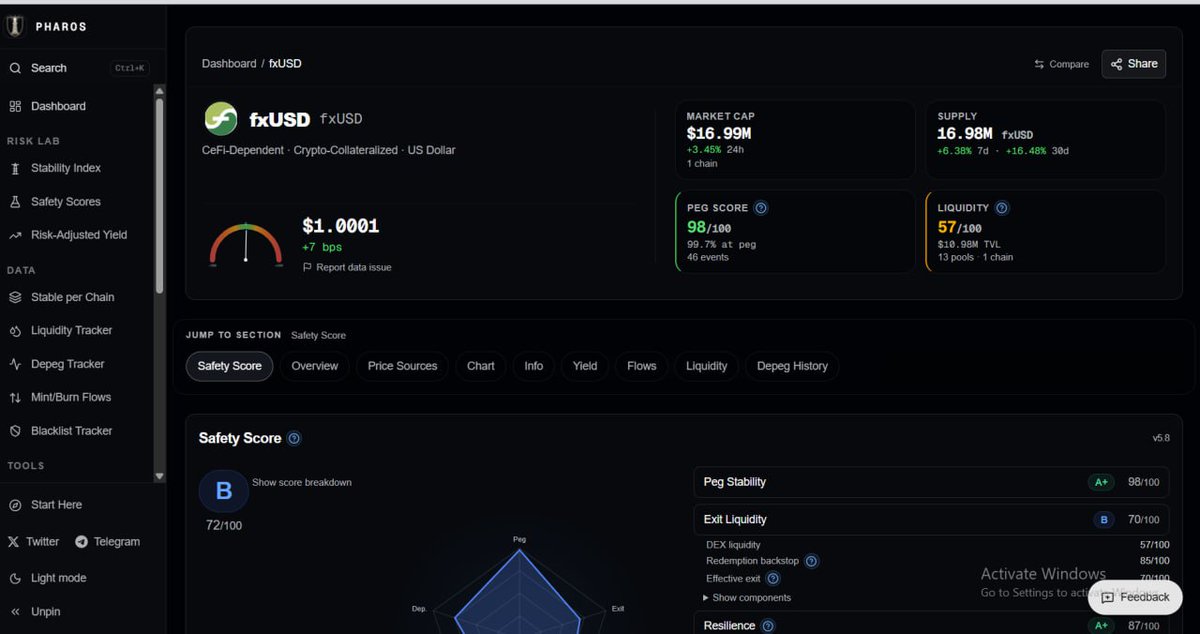
Task: Click the Liquidity info icon
Action: tap(1002, 208)
